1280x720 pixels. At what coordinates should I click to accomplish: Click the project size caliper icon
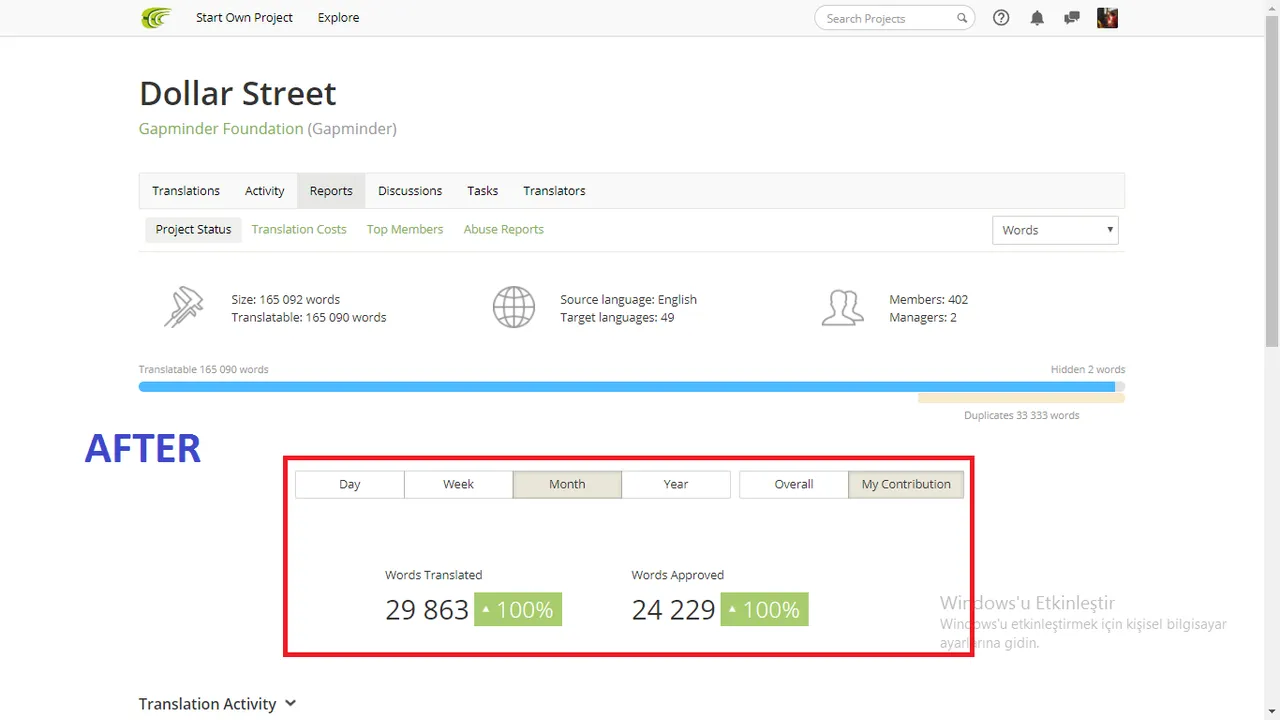click(183, 307)
